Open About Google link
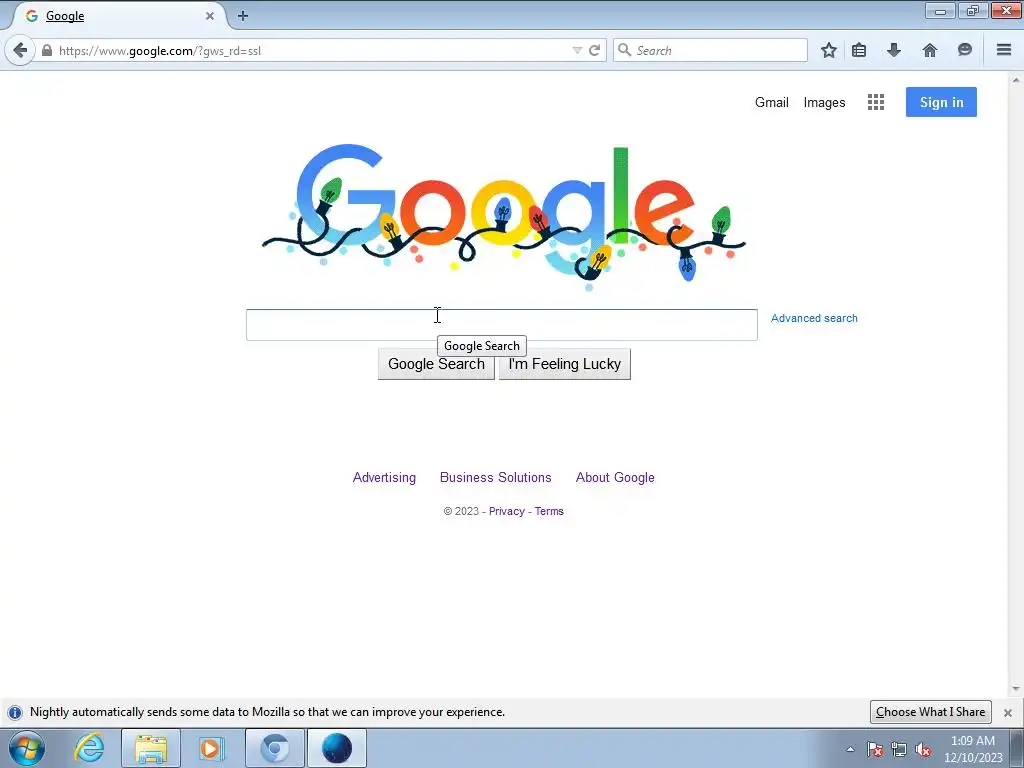This screenshot has height=768, width=1024. pos(615,477)
